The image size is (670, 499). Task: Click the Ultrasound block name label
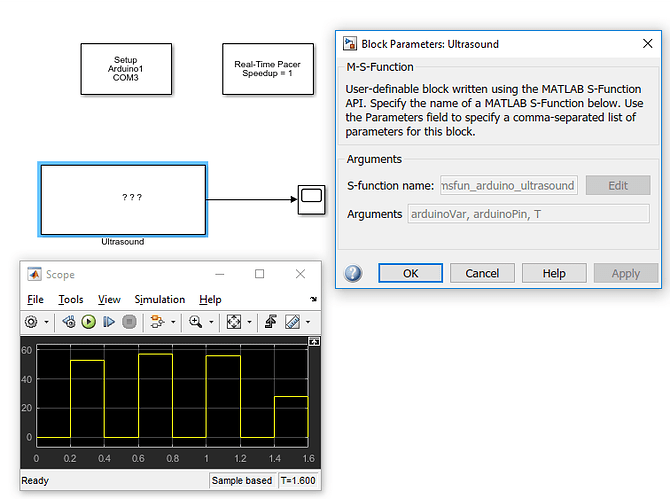[x=123, y=242]
